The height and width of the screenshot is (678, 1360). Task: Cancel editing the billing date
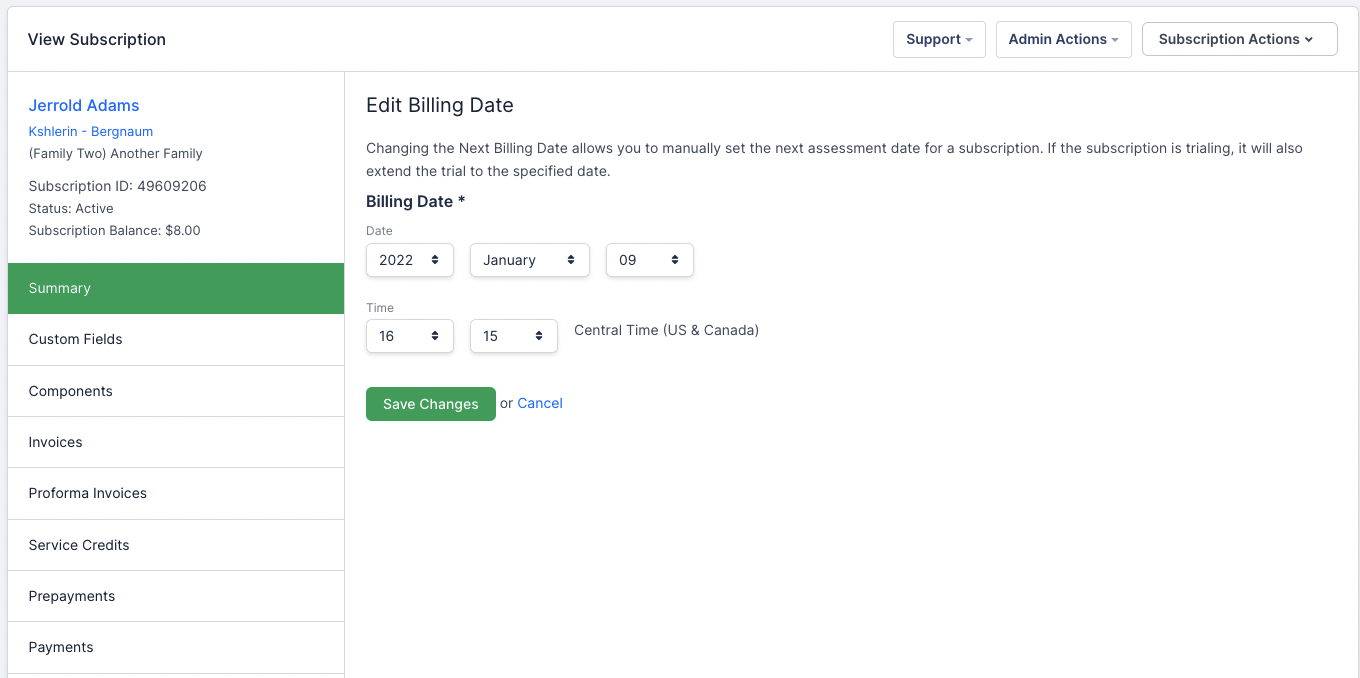pyautogui.click(x=540, y=403)
